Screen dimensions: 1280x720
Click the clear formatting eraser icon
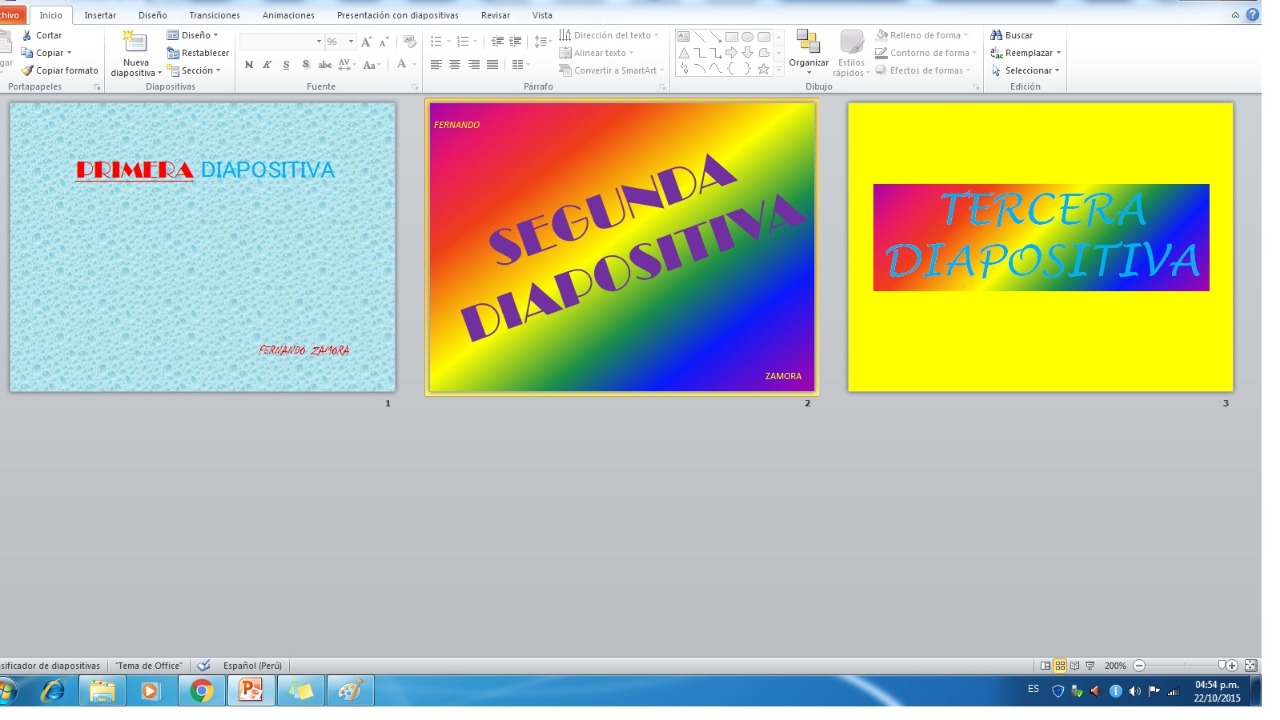410,41
